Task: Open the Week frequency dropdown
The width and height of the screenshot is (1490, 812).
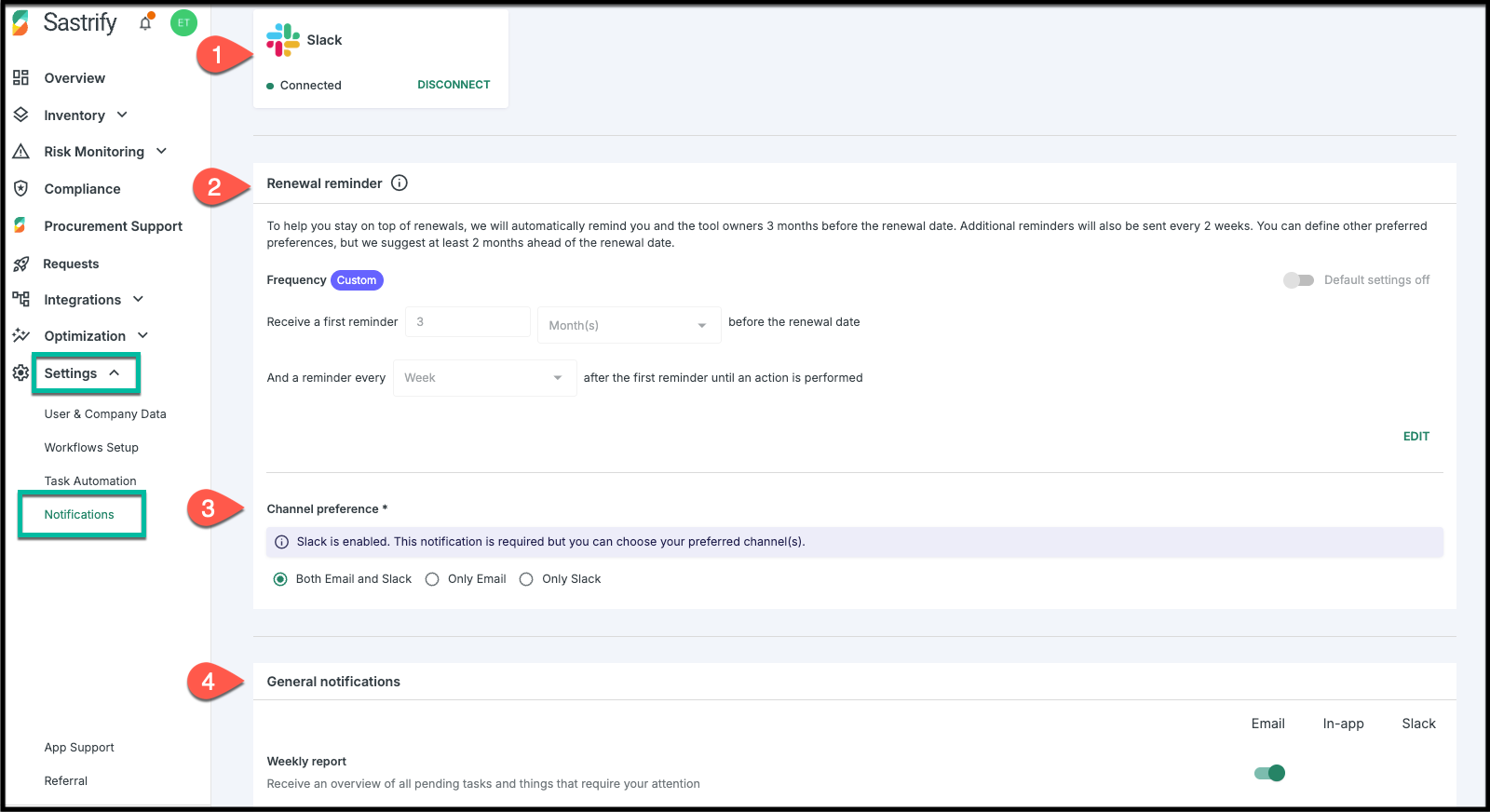Action: click(485, 378)
